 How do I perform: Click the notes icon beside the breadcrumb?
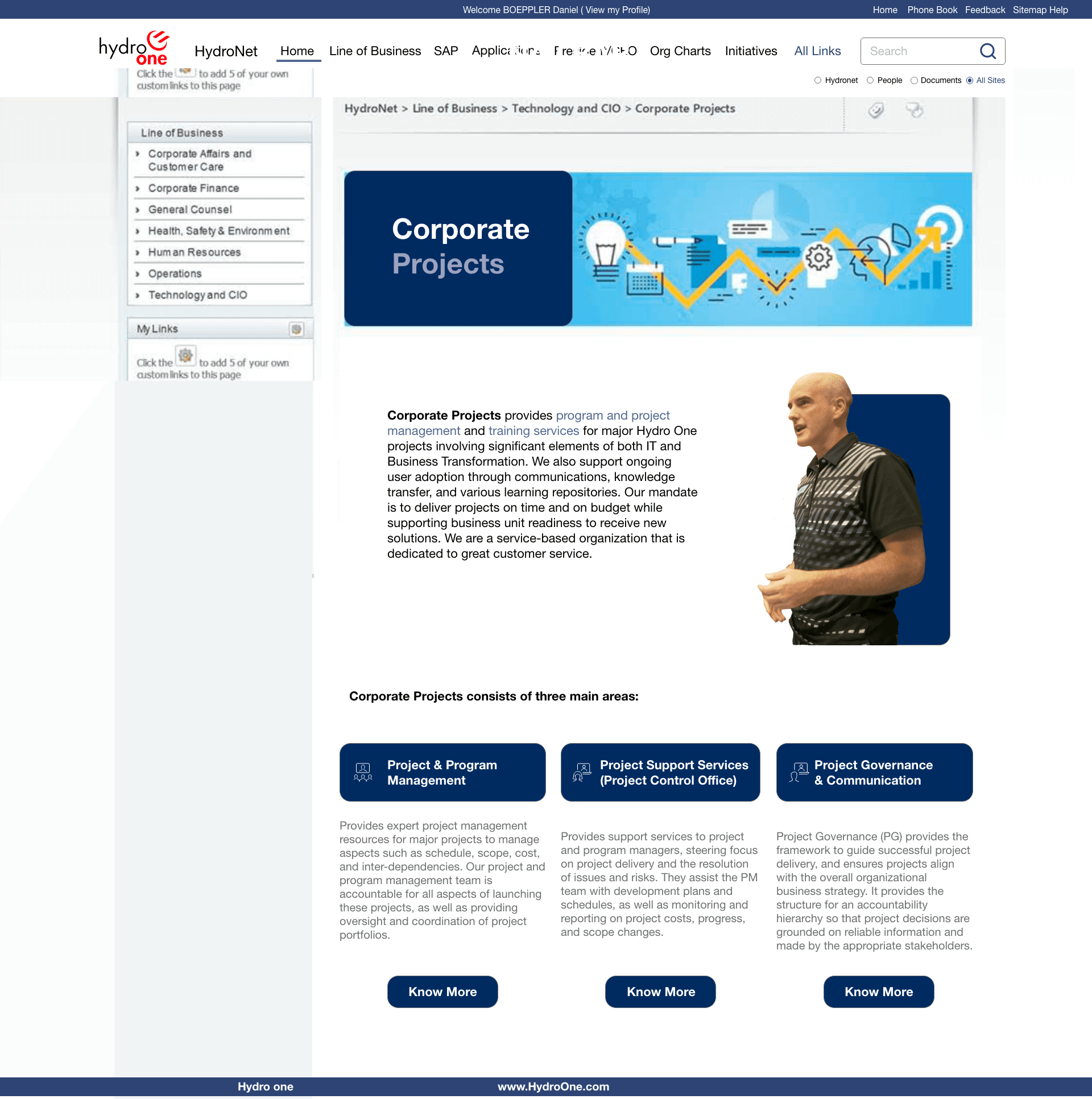[914, 110]
